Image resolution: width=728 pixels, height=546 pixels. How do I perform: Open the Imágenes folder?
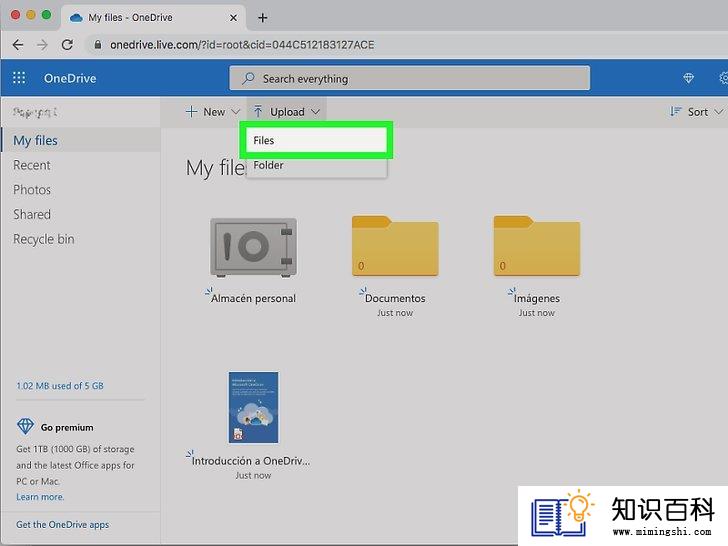(537, 246)
